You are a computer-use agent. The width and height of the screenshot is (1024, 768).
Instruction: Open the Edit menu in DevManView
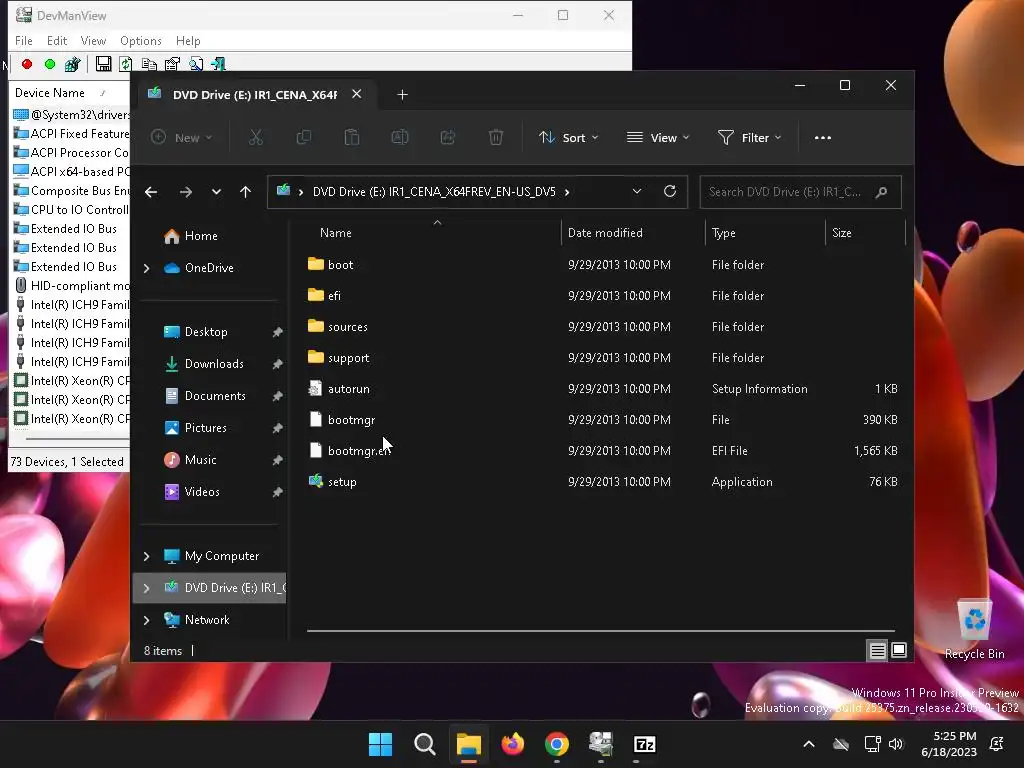pos(57,40)
